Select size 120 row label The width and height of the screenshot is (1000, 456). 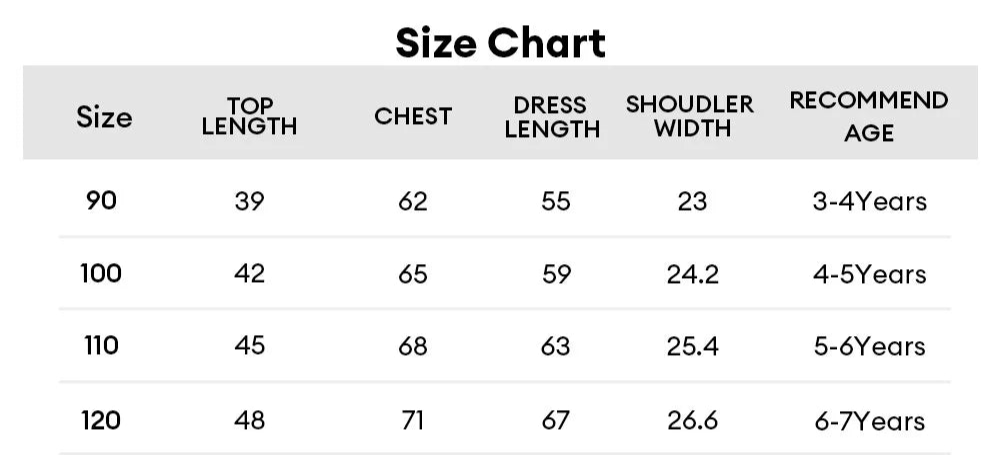pyautogui.click(x=101, y=421)
